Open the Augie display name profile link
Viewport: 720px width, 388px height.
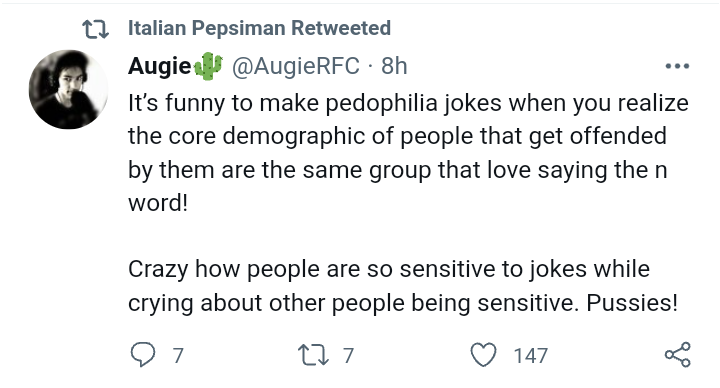click(x=159, y=66)
